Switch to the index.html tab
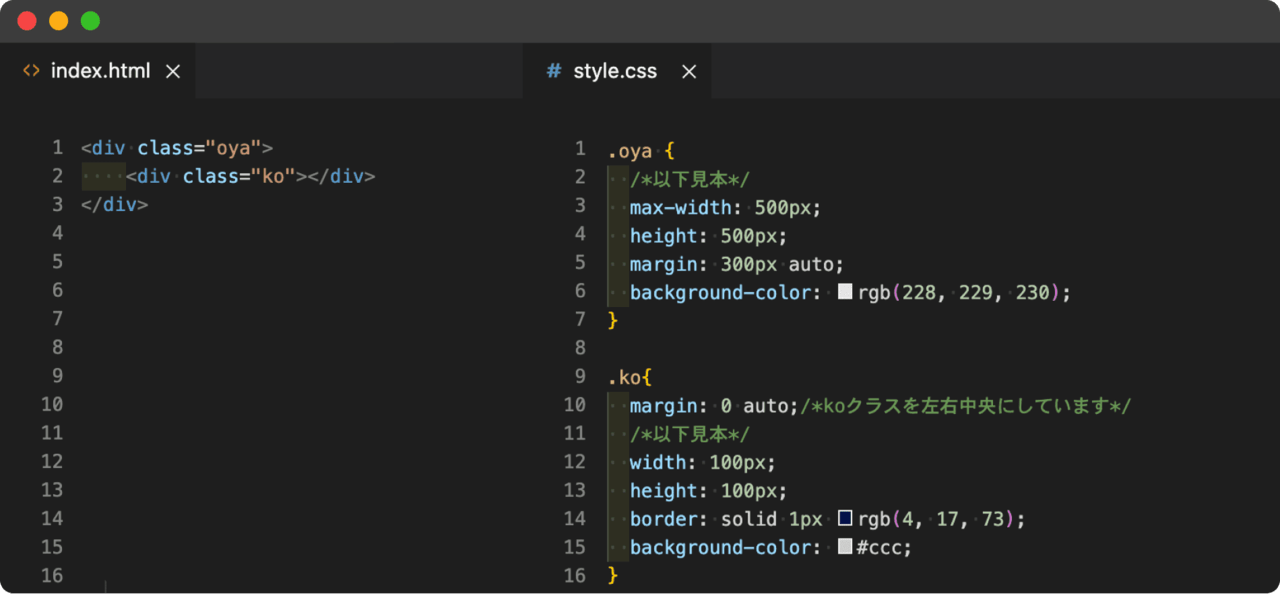This screenshot has width=1280, height=594. coord(100,71)
